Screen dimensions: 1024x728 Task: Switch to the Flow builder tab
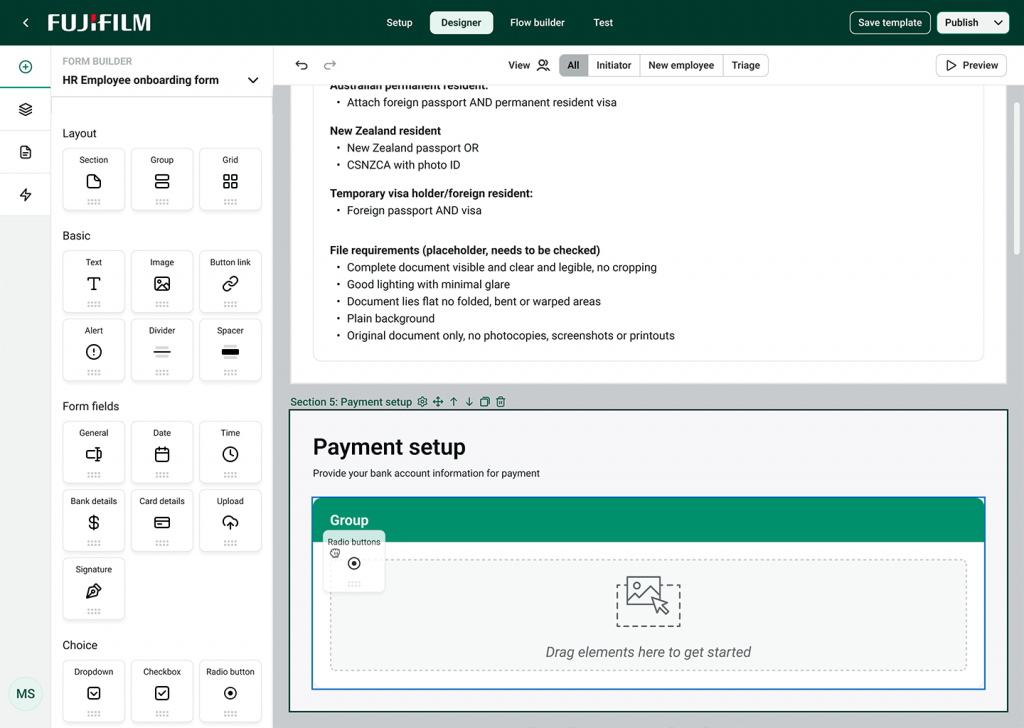click(x=537, y=22)
